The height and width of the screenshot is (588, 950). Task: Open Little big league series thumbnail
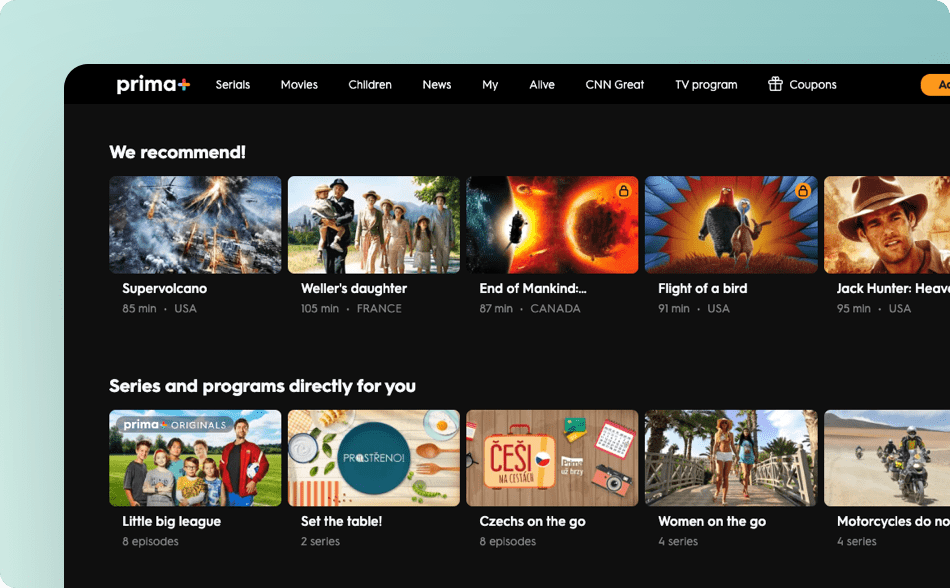click(x=195, y=458)
